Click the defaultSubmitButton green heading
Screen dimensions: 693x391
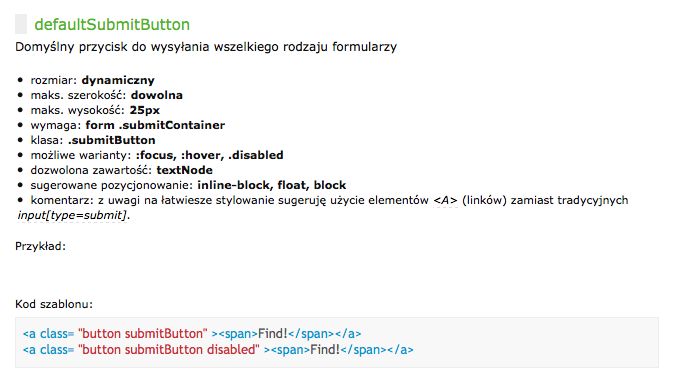112,24
